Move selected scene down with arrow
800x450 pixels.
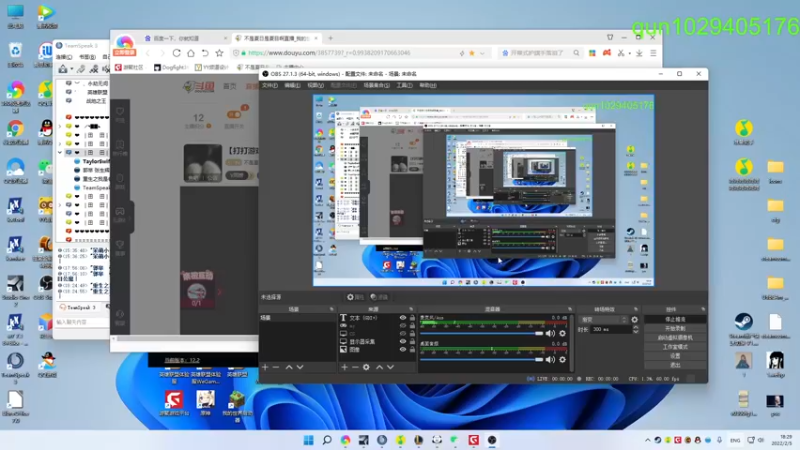(x=302, y=367)
